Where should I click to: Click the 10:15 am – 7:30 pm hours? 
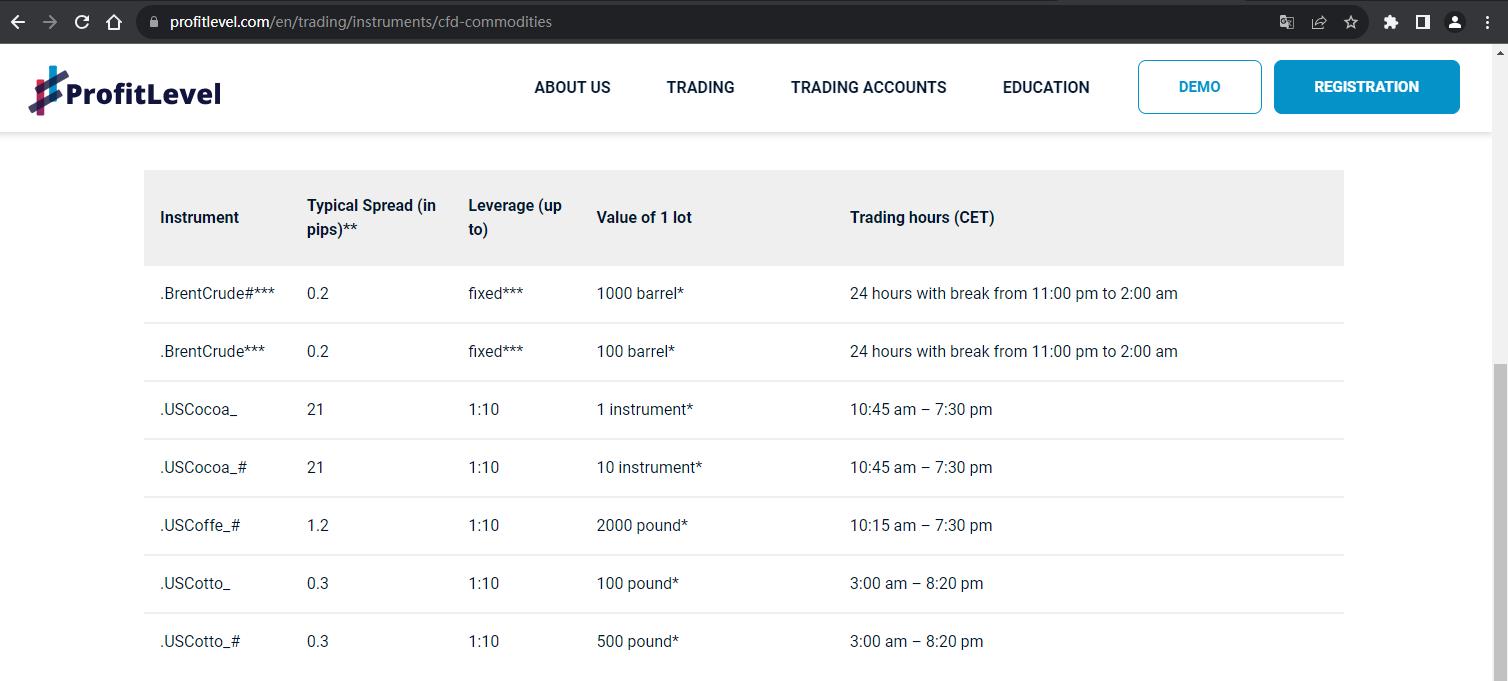921,525
